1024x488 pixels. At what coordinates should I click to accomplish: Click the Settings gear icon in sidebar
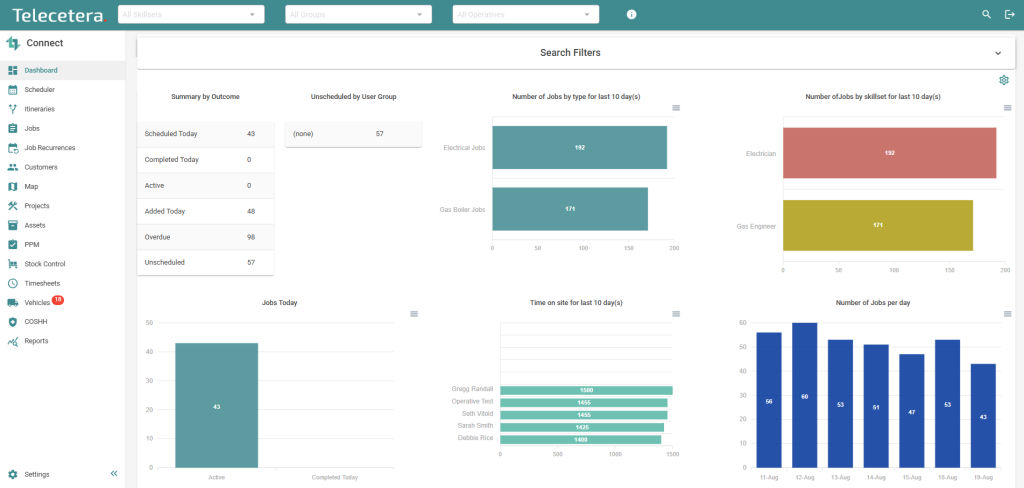pyautogui.click(x=12, y=474)
